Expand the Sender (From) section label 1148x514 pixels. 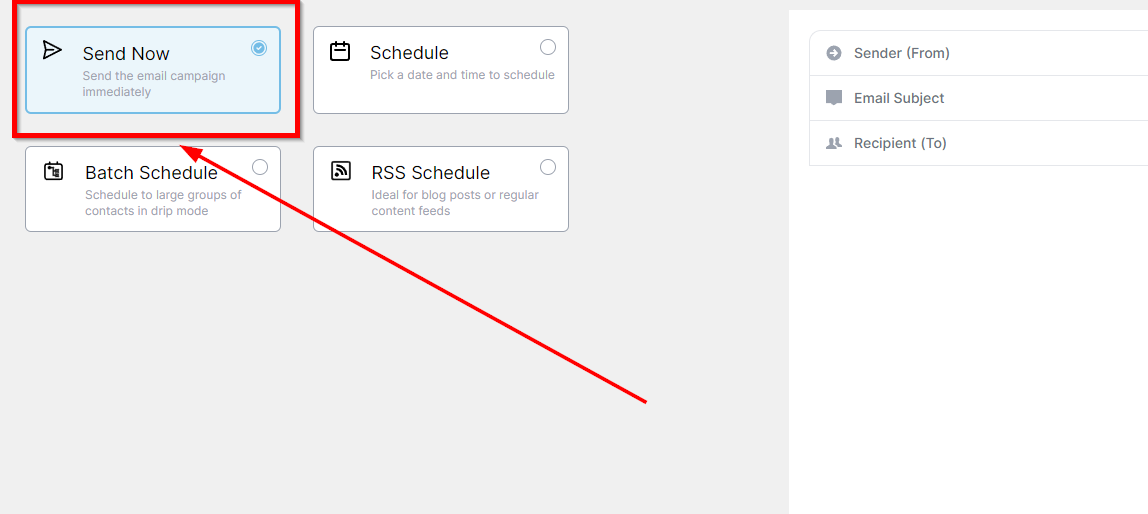901,53
